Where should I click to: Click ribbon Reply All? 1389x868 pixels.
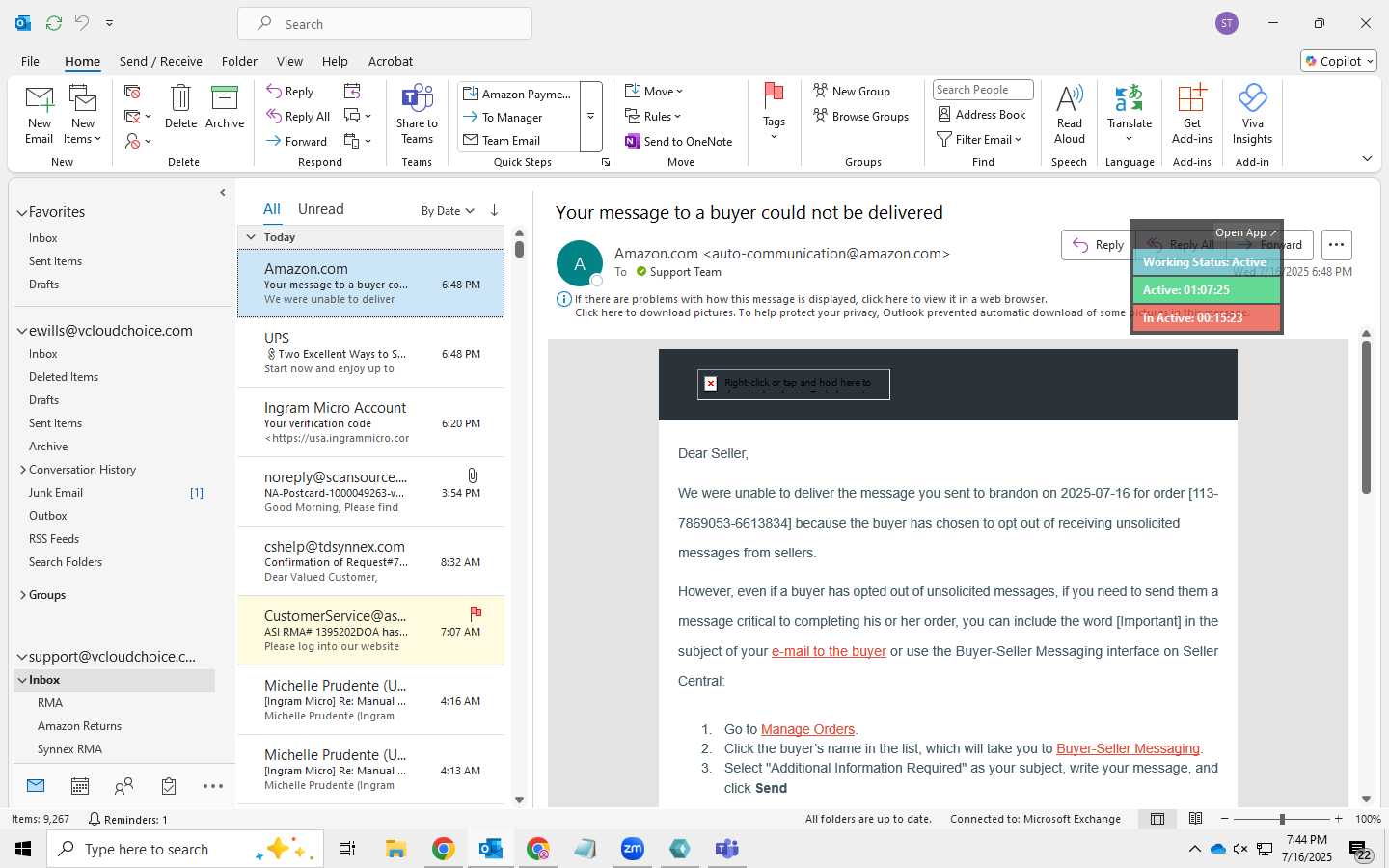299,116
